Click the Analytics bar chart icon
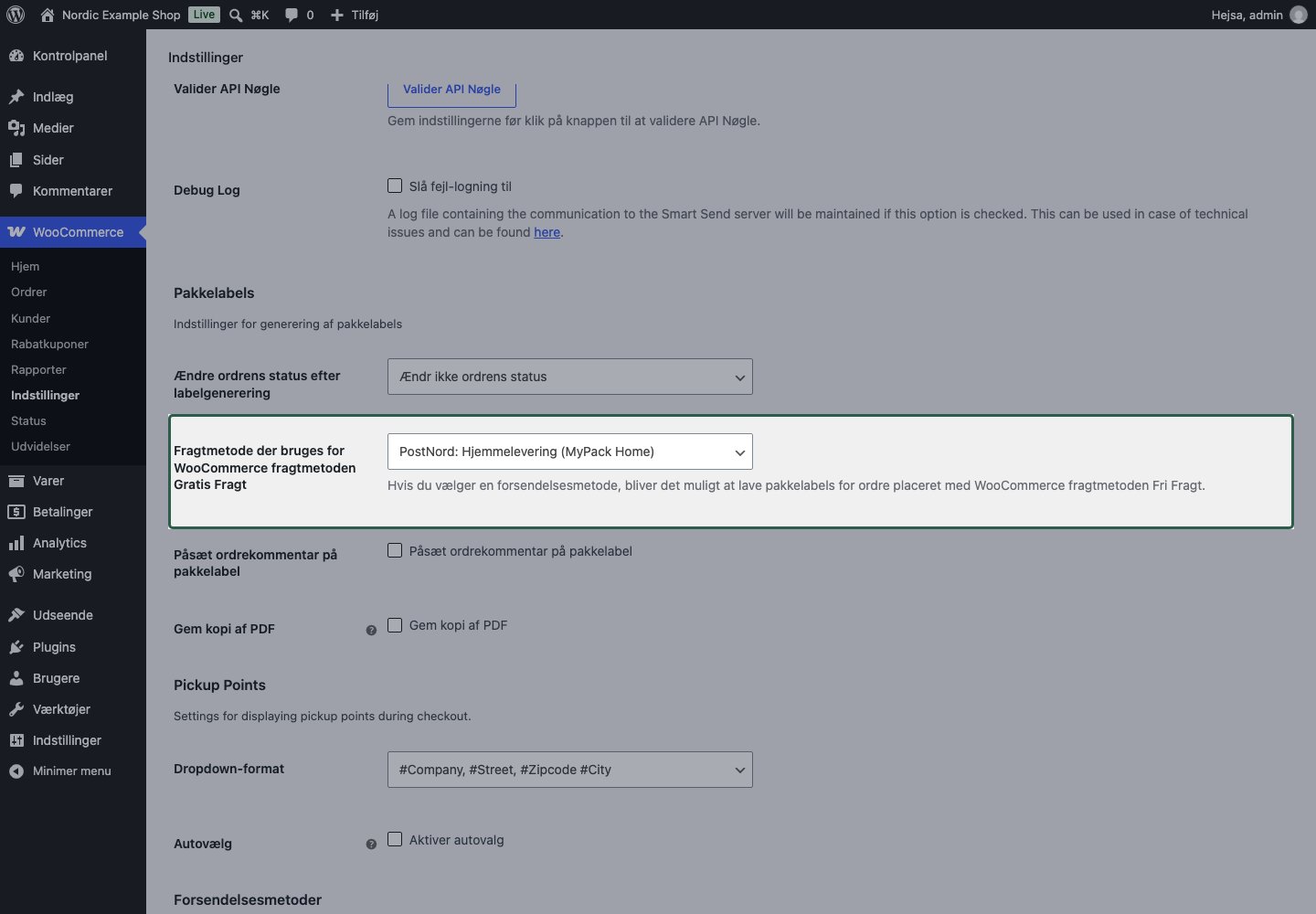1316x914 pixels. (x=16, y=543)
